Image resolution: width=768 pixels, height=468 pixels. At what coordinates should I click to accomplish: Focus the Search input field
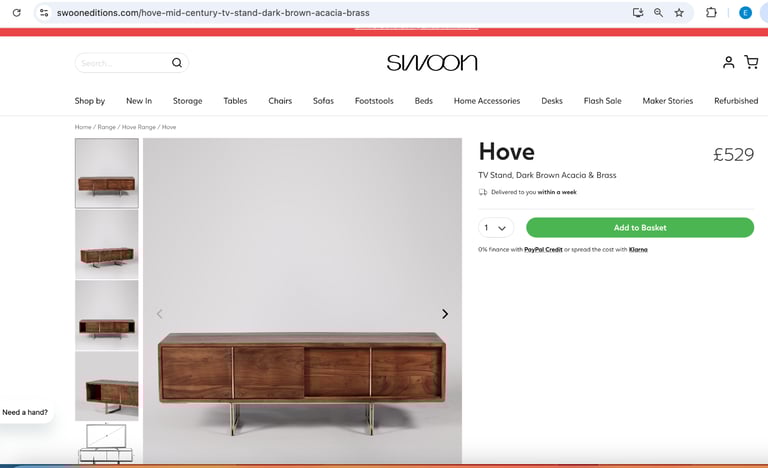click(124, 63)
